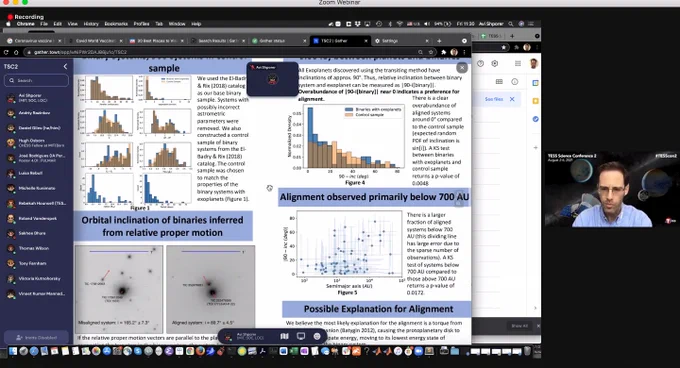The image size is (680, 368).
Task: Select Vineet Kumar Mannaday in participant list
Action: 36,293
